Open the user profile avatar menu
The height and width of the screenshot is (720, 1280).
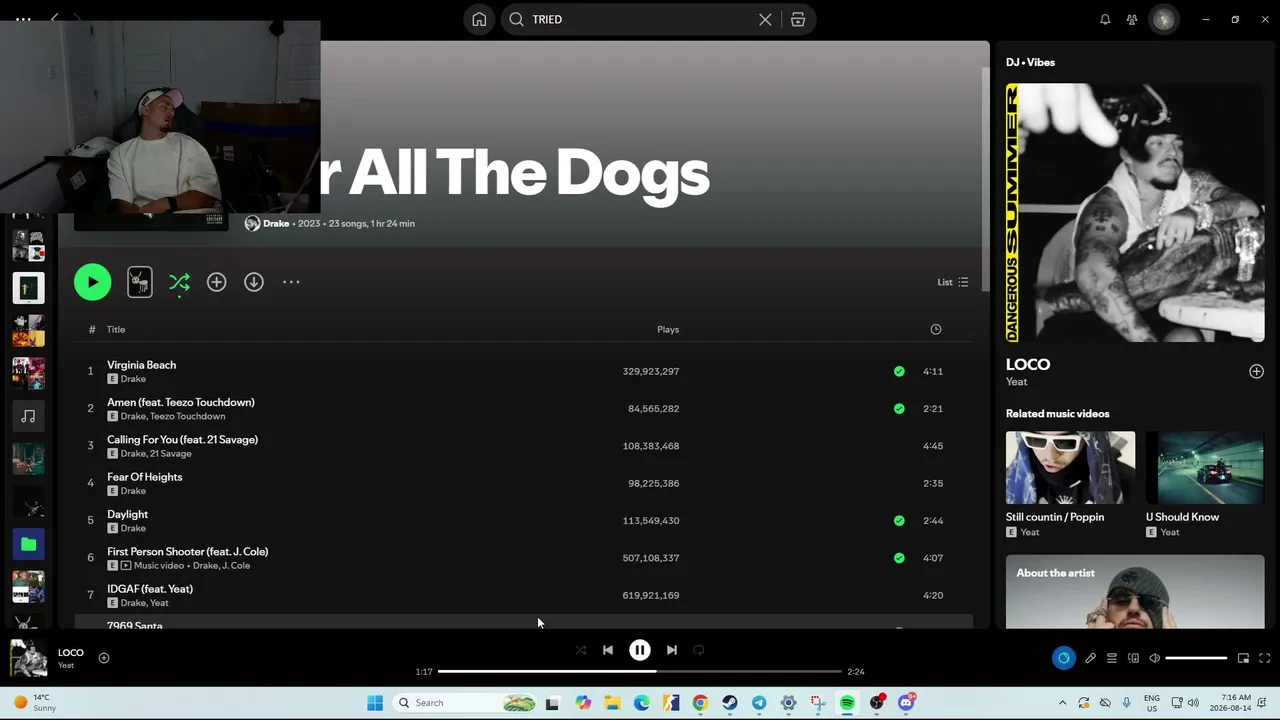click(x=1163, y=19)
